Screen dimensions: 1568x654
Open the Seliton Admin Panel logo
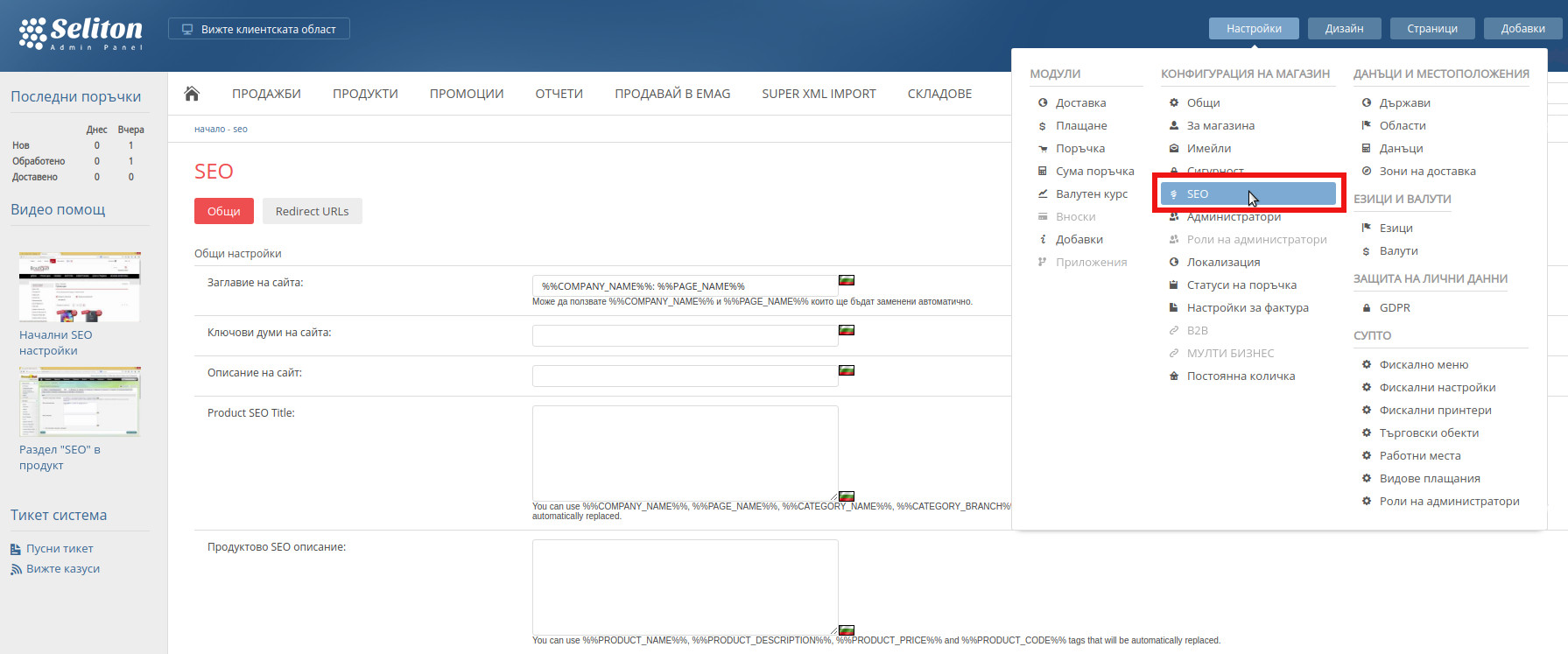81,33
